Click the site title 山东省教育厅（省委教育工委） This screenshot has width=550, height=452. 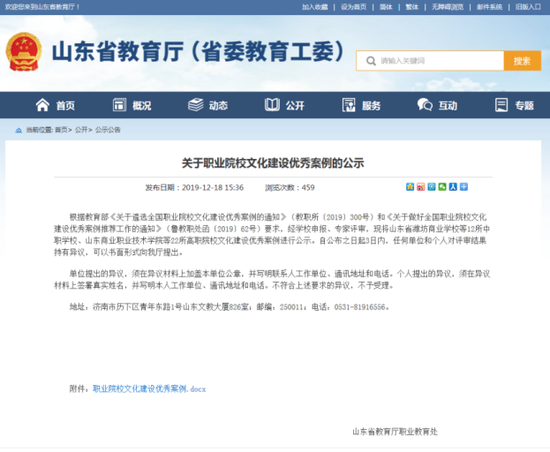coord(199,52)
